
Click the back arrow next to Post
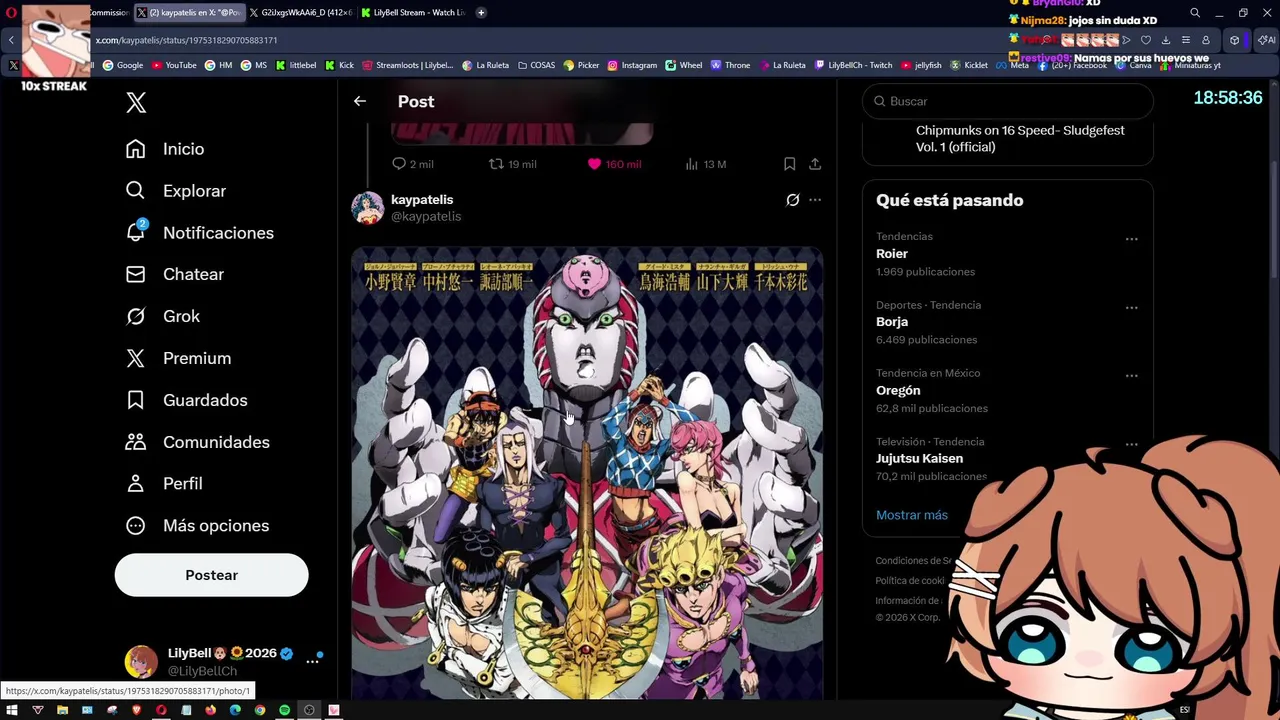359,101
